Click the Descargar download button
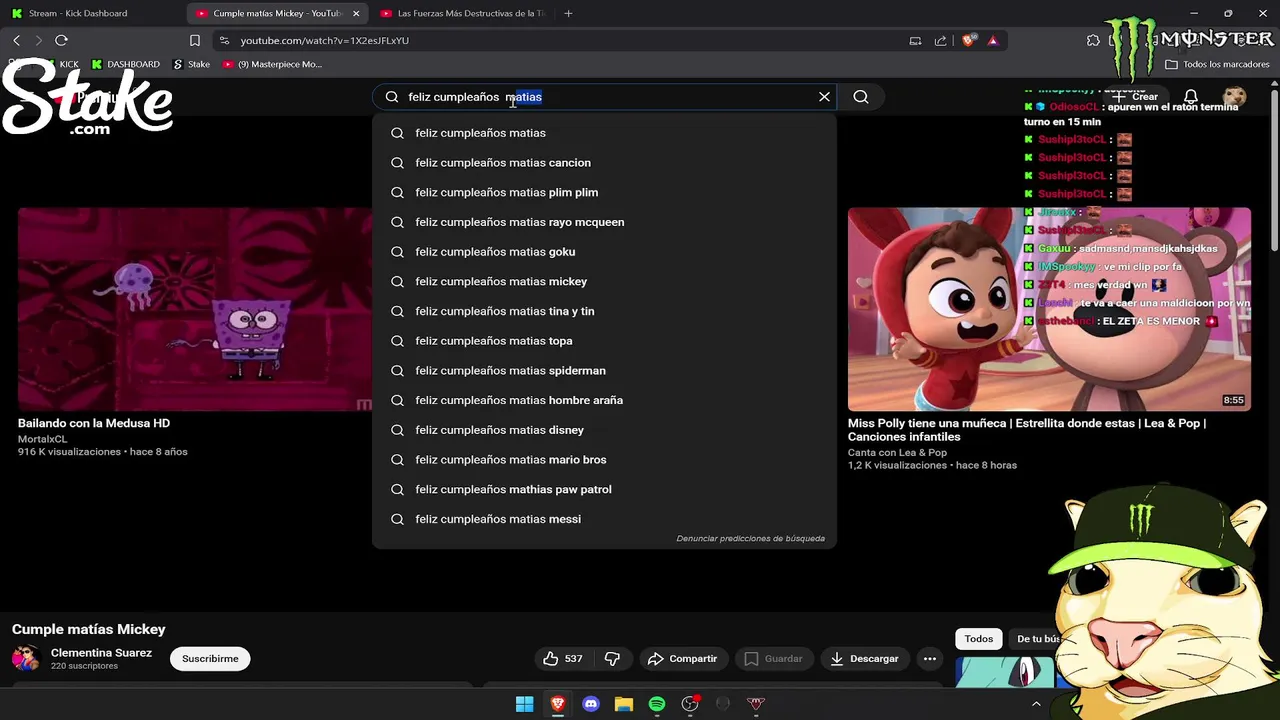1280x720 pixels. [865, 659]
